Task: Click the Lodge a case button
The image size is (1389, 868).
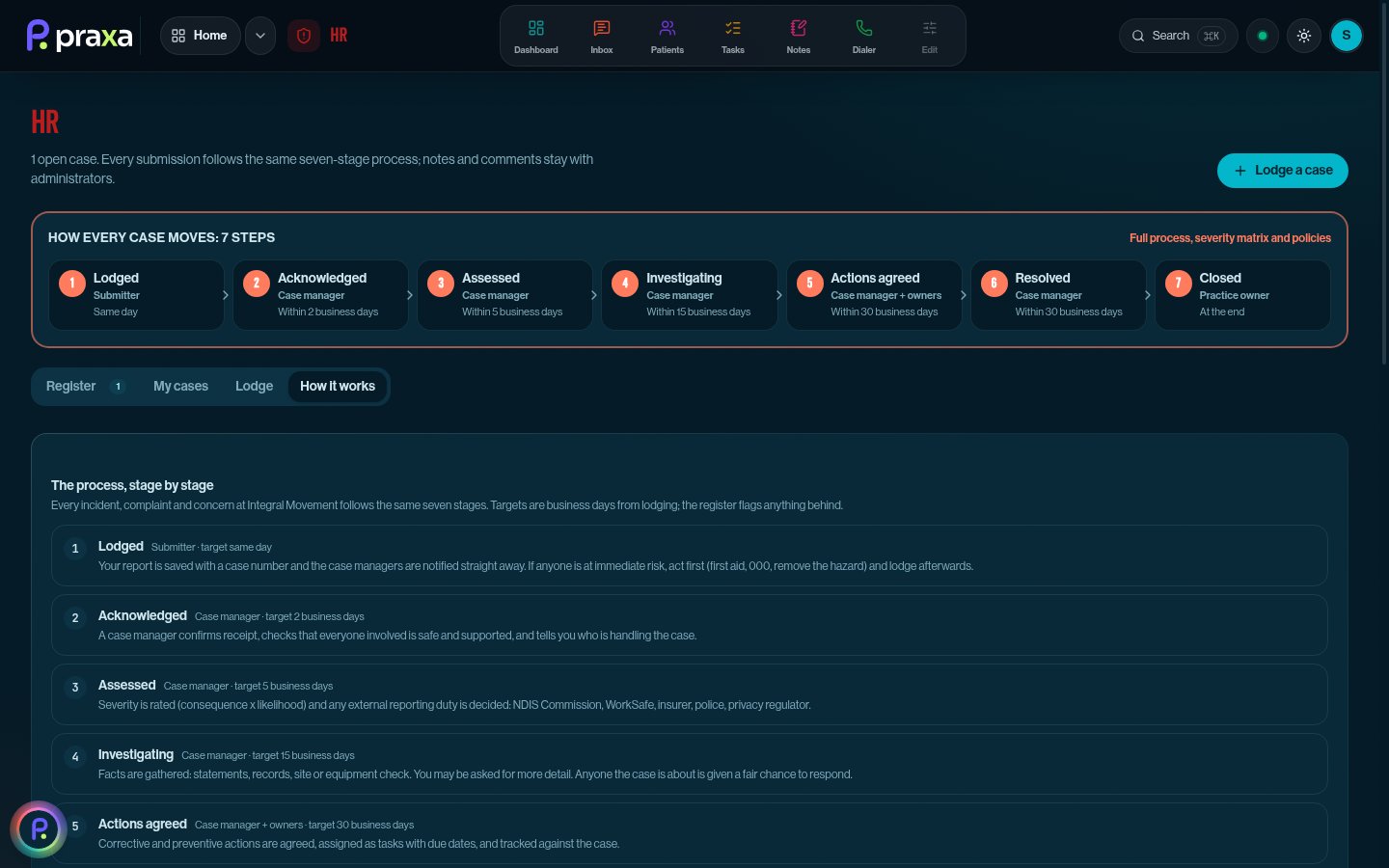Action: 1283,171
